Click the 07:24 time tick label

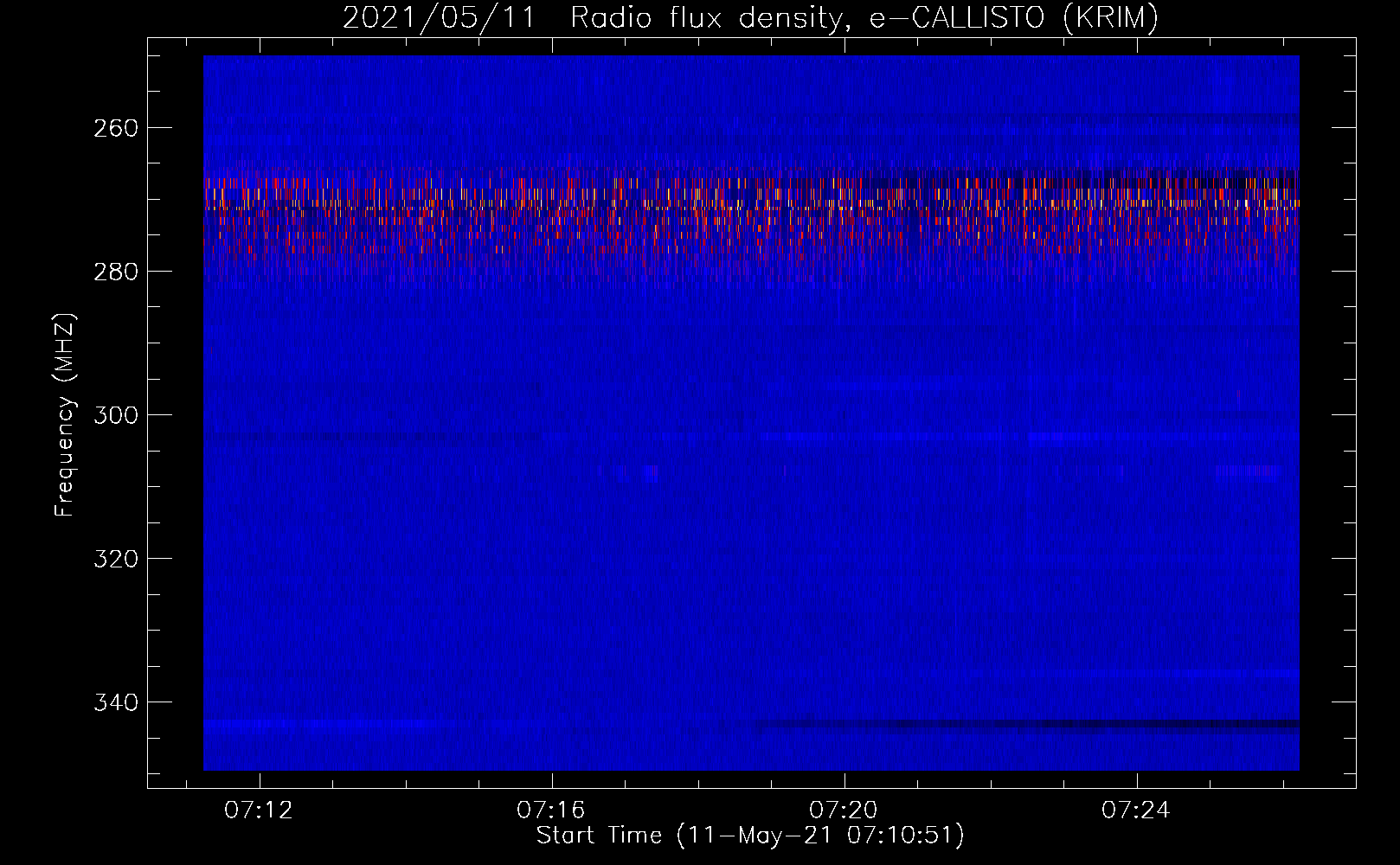[1136, 811]
